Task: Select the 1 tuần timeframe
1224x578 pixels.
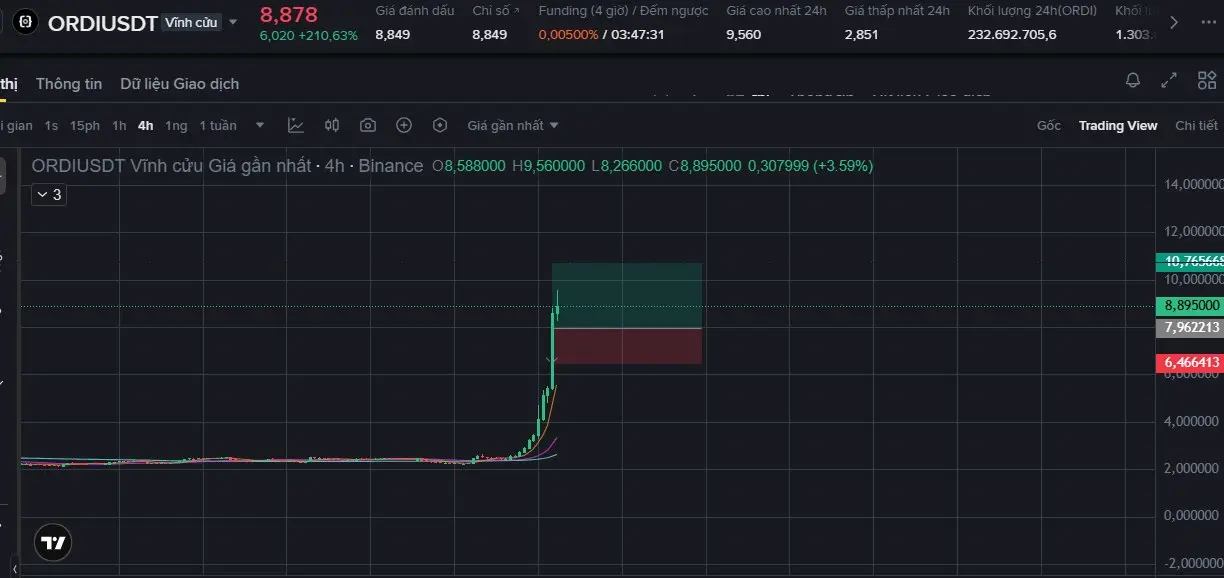Action: click(218, 125)
